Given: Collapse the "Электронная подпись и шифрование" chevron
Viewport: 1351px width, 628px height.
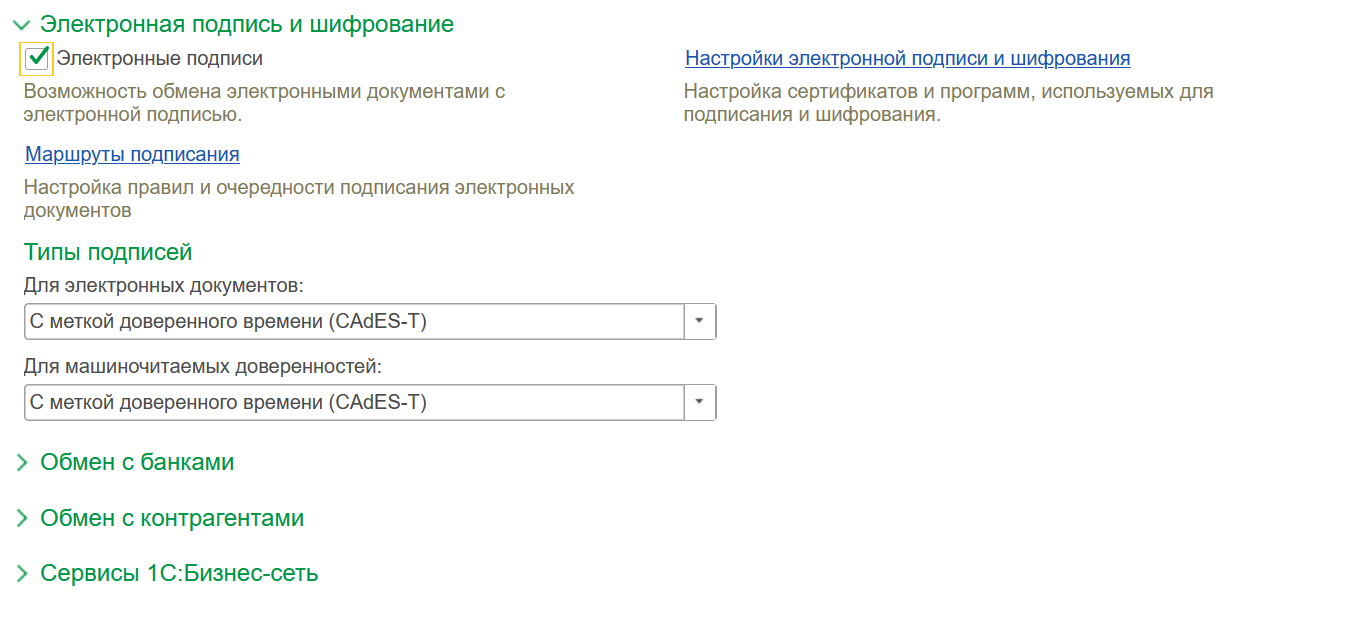Looking at the screenshot, I should point(22,25).
